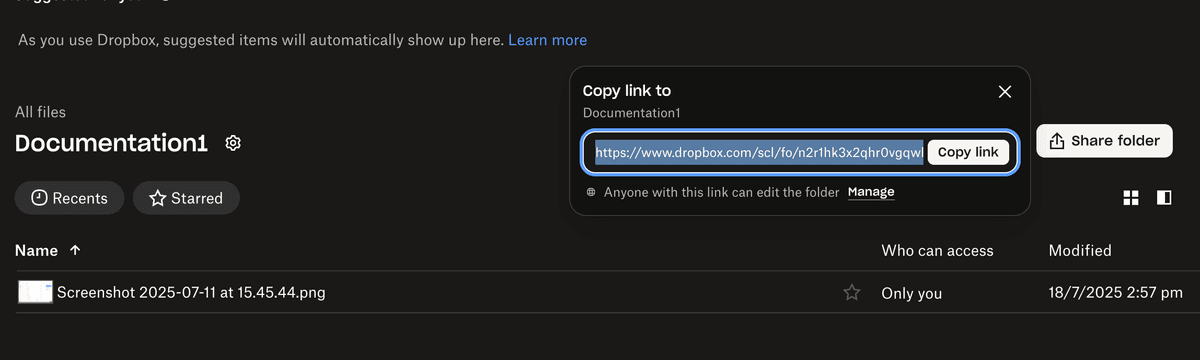Screen dimensions: 1200x360
Task: Toggle the details side panel icon
Action: coord(1164,198)
